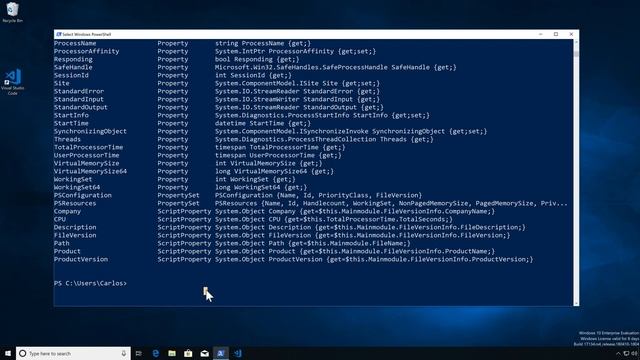Click 'Path' in the name column
The width and height of the screenshot is (640, 360).
(62, 243)
